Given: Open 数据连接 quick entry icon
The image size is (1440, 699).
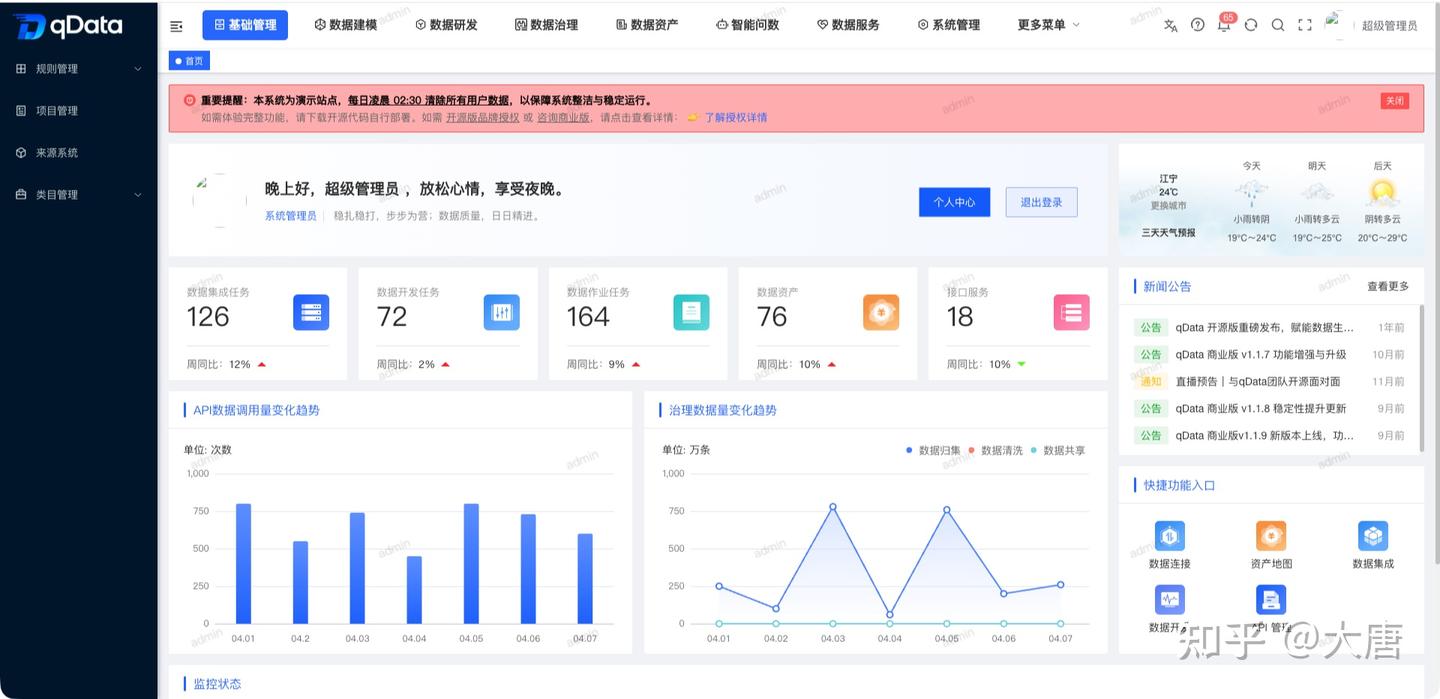Looking at the screenshot, I should click(1170, 536).
